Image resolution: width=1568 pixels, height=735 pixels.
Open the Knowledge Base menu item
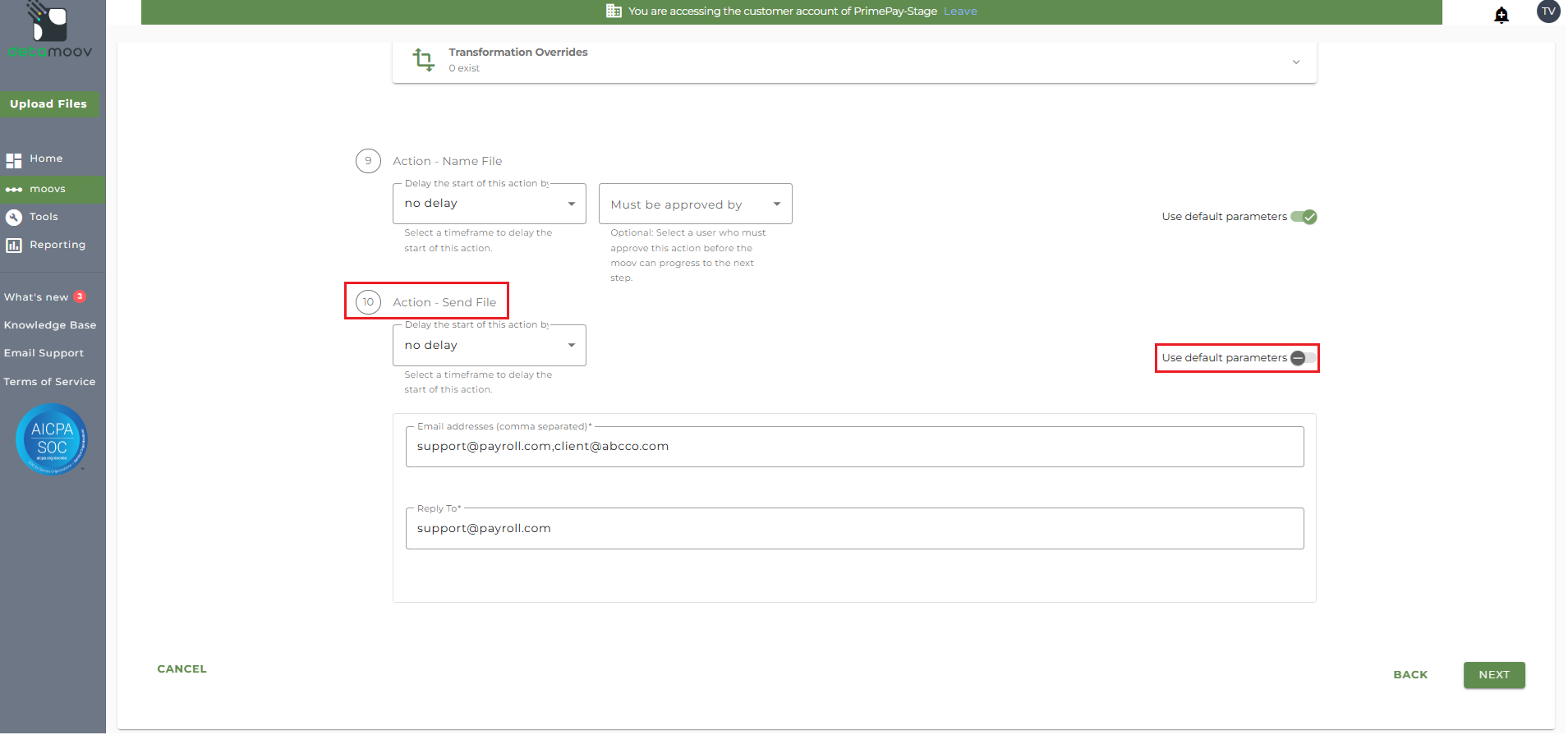50,325
